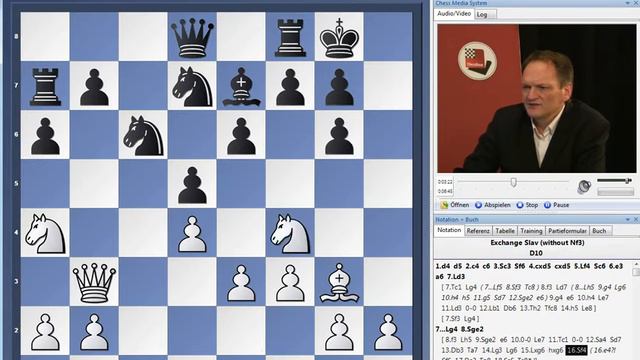Open the Notation tab
This screenshot has width=640, height=360.
[449, 230]
